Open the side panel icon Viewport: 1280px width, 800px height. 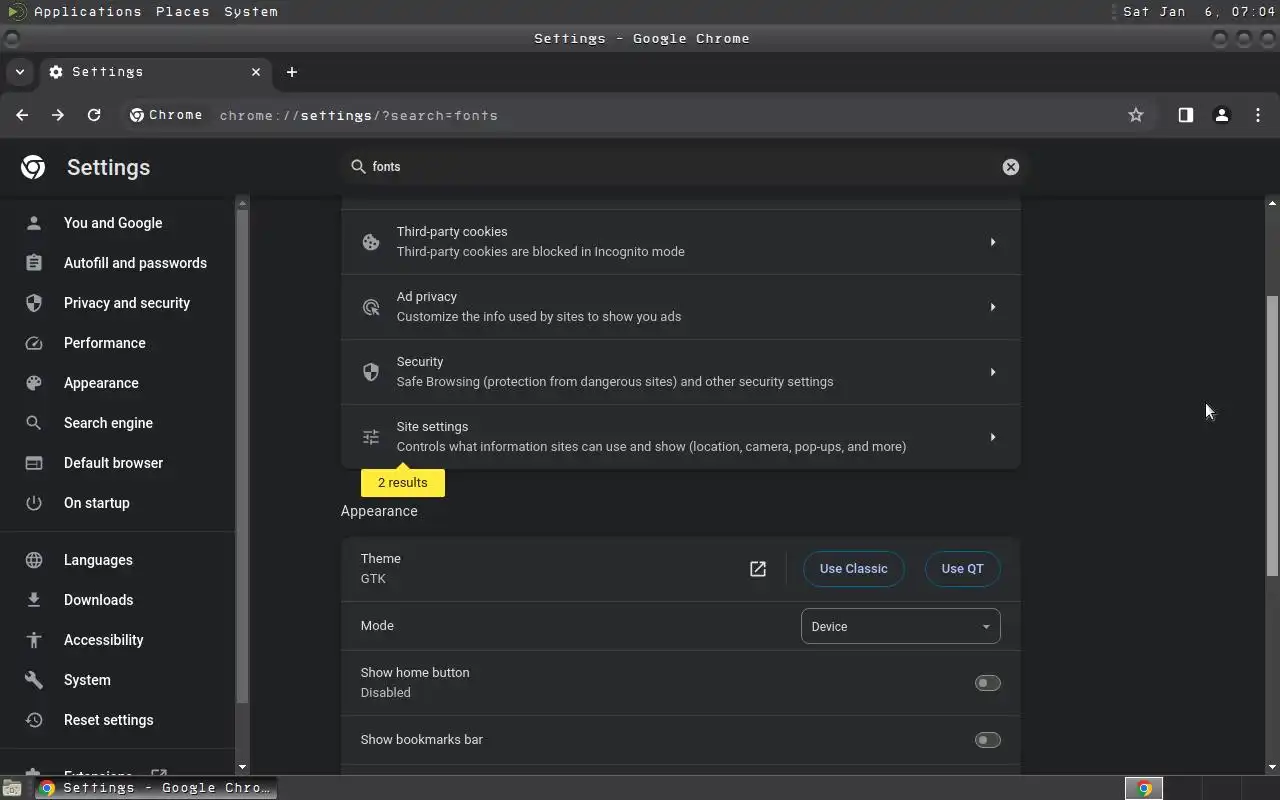tap(1185, 115)
